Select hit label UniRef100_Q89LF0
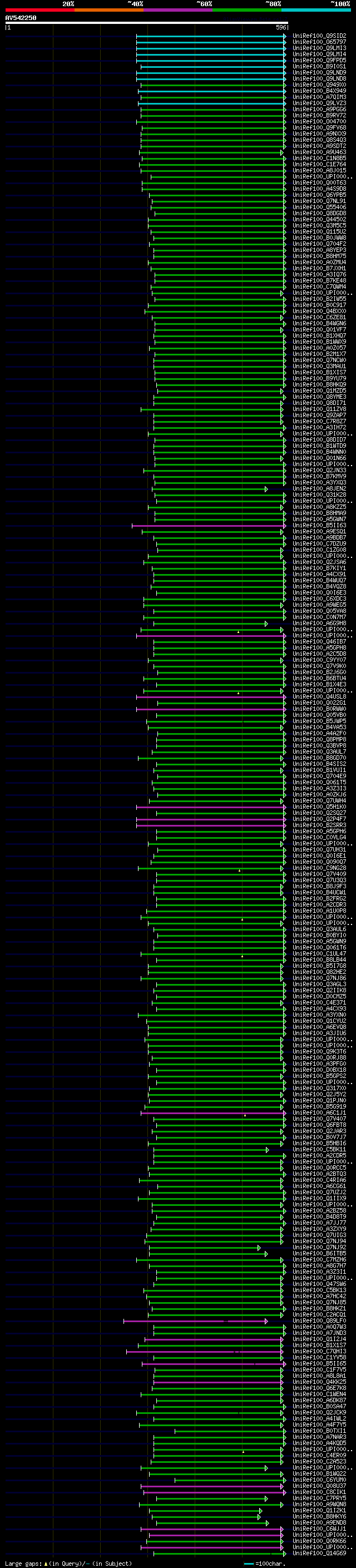 (x=319, y=1321)
